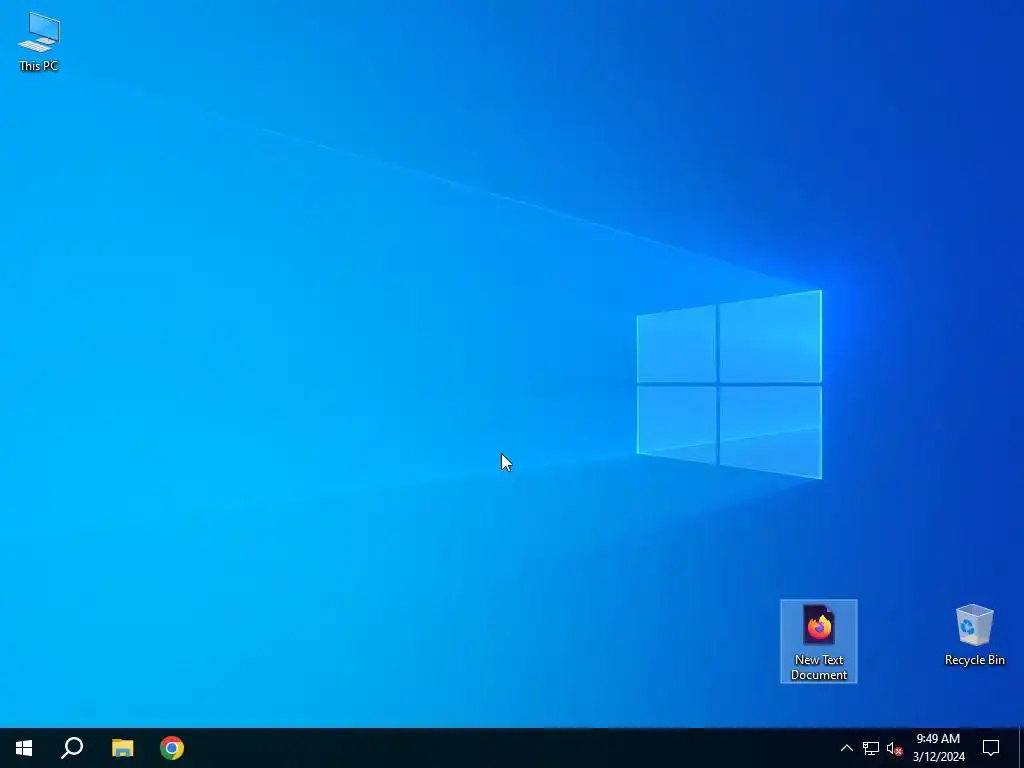This screenshot has width=1024, height=768.
Task: Click the "Recycle Bin" label text
Action: [974, 660]
